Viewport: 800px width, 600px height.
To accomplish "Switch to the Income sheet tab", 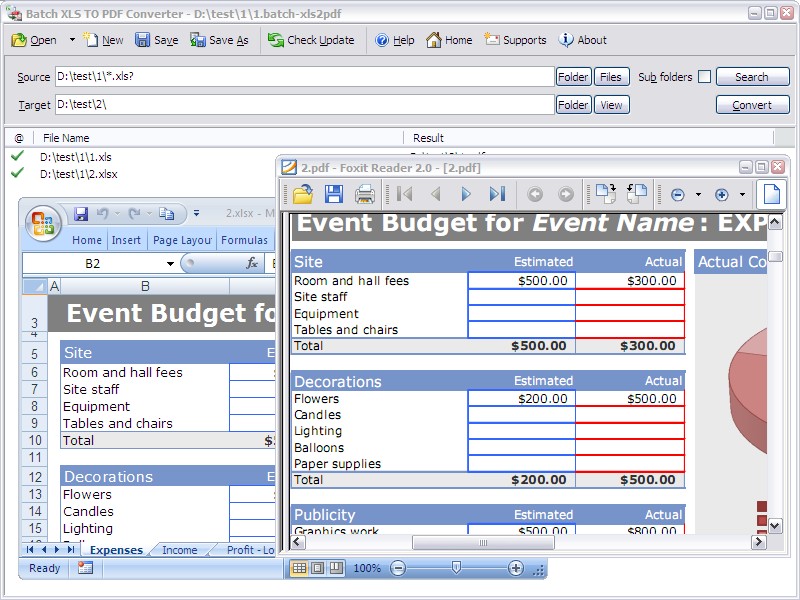I will tap(180, 550).
